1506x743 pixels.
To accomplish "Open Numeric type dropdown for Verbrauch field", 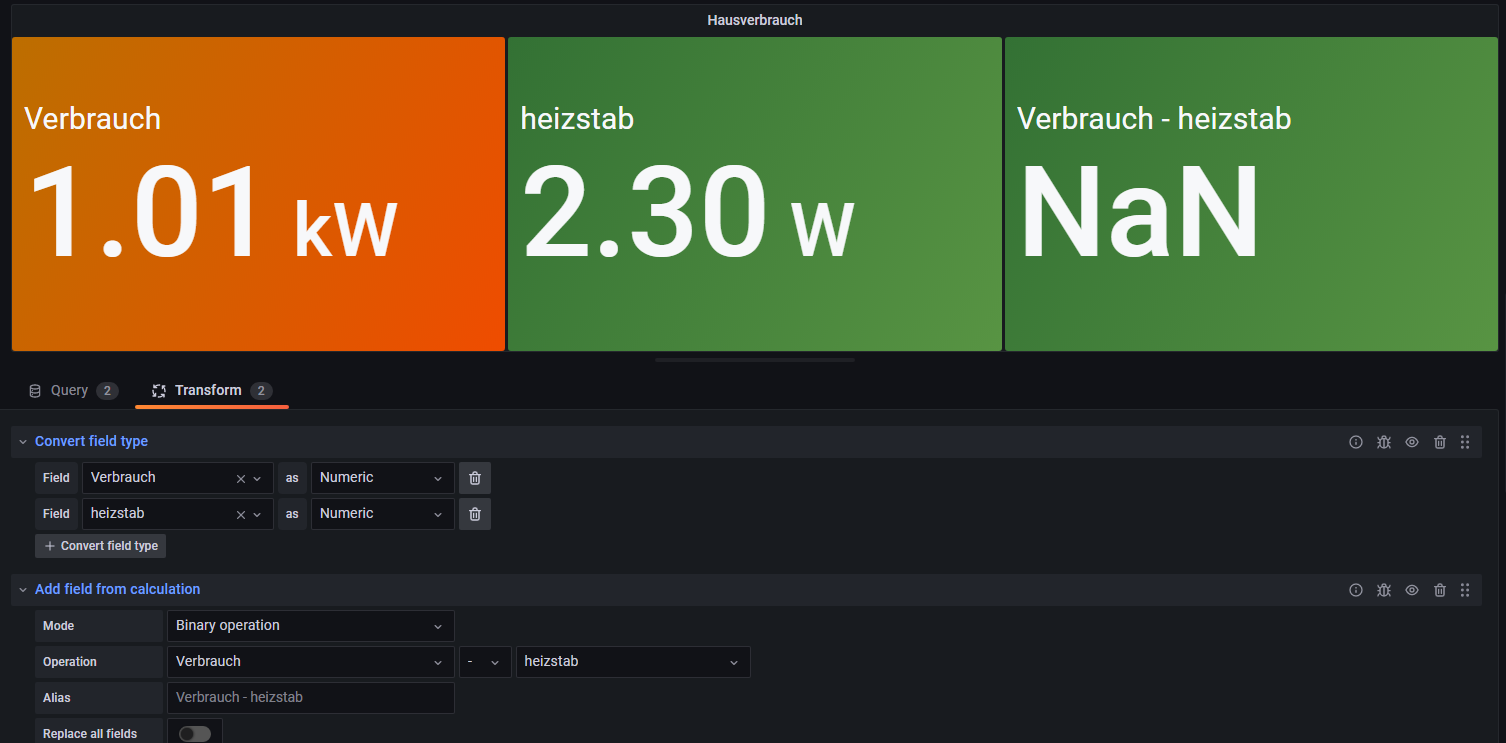I will pos(382,478).
